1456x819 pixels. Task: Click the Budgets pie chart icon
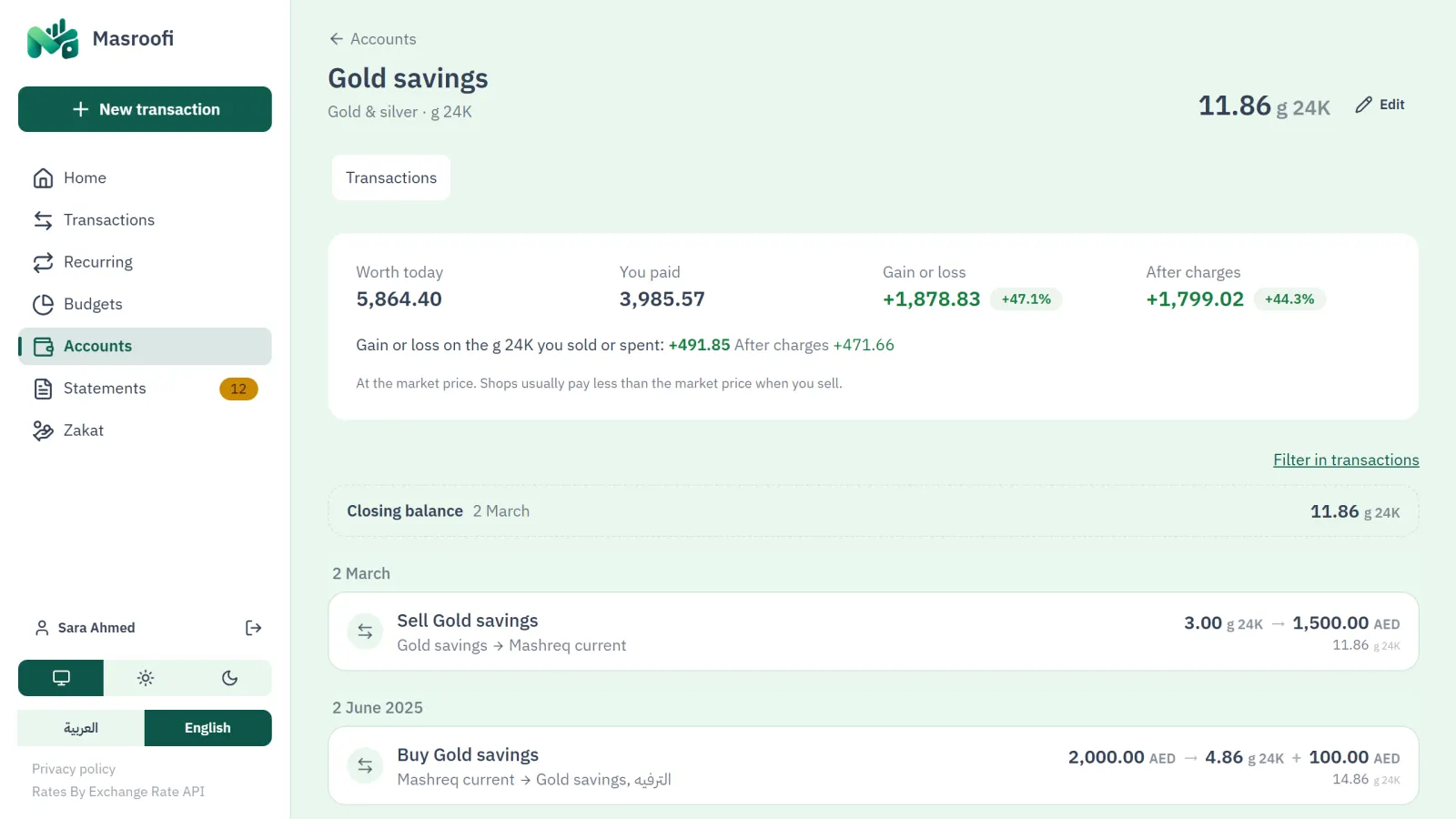point(43,304)
